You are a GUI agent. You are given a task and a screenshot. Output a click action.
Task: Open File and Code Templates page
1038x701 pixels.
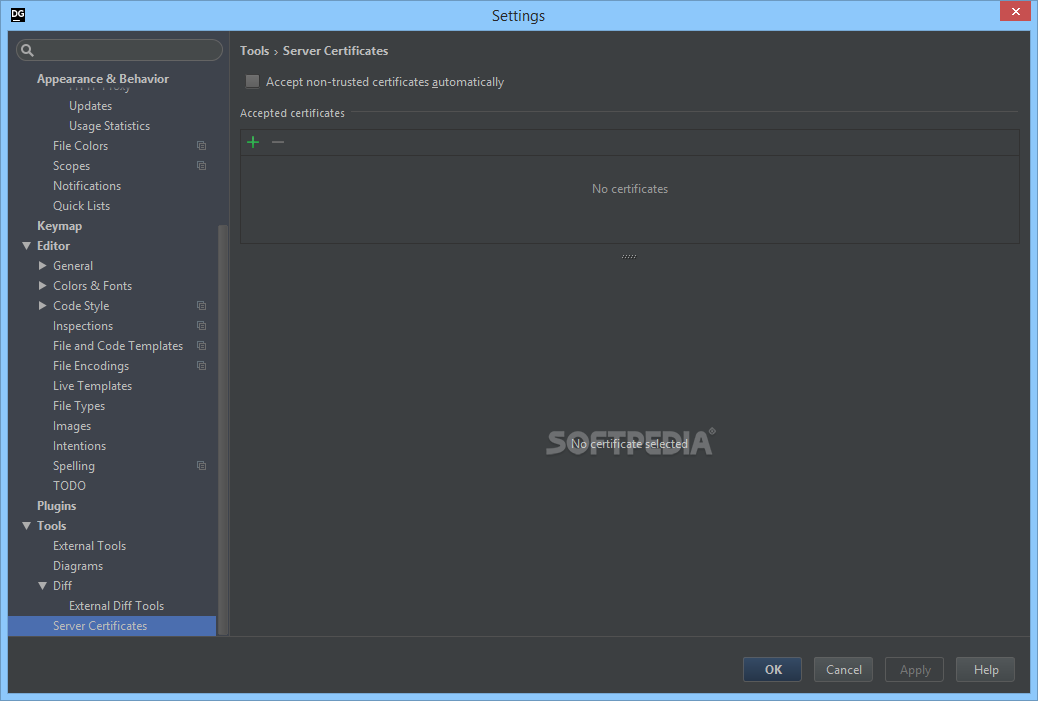[x=118, y=346]
